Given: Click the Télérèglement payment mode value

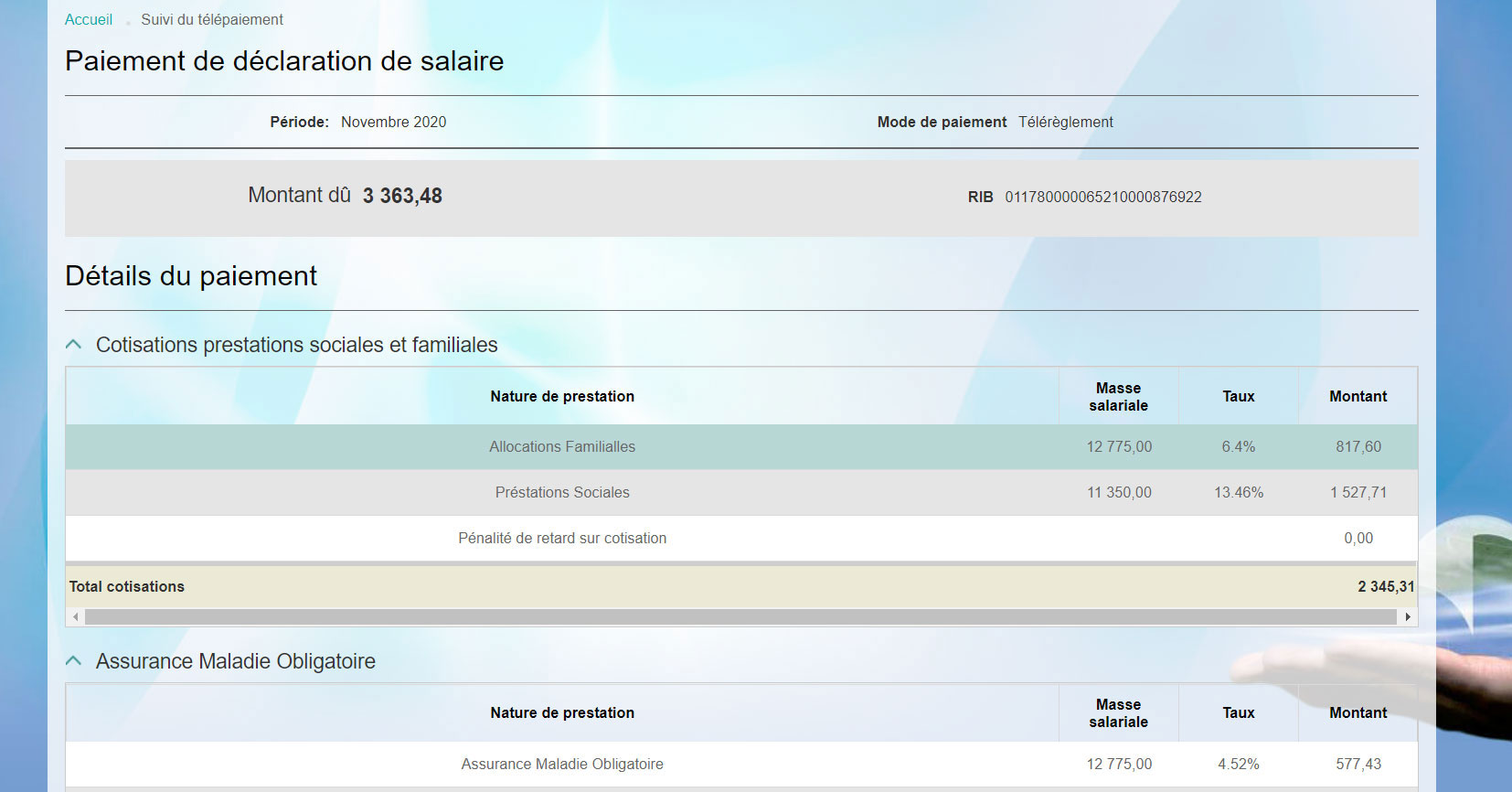Looking at the screenshot, I should pyautogui.click(x=1065, y=123).
